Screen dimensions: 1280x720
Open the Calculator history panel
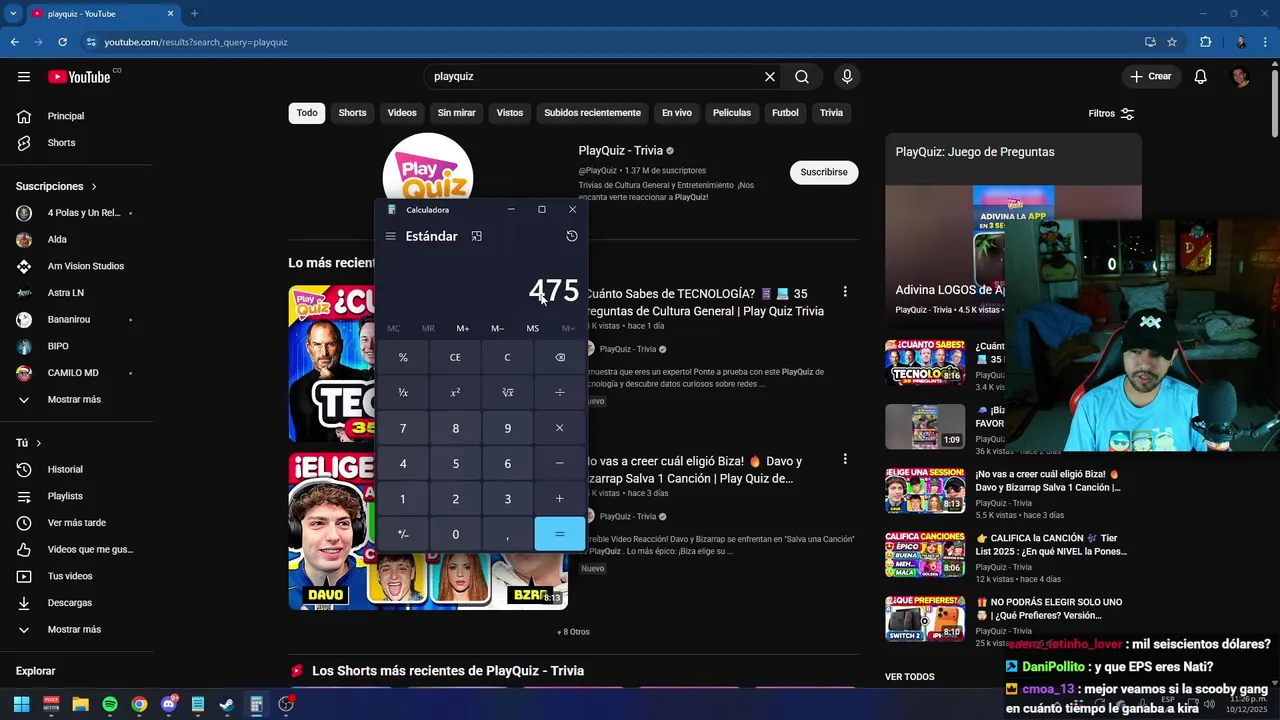(572, 236)
